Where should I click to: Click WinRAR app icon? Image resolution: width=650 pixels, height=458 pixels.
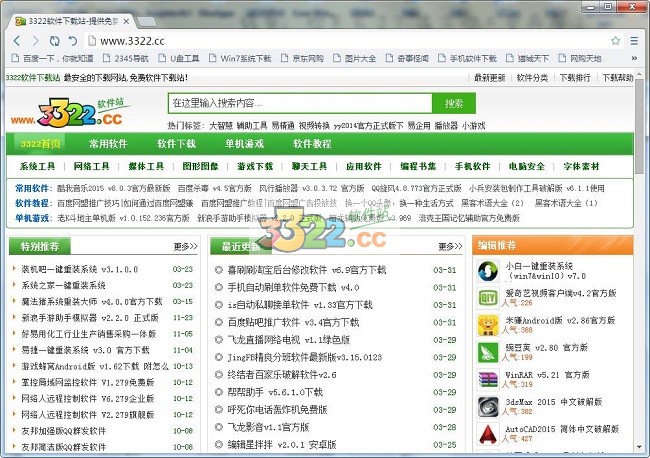coord(488,380)
